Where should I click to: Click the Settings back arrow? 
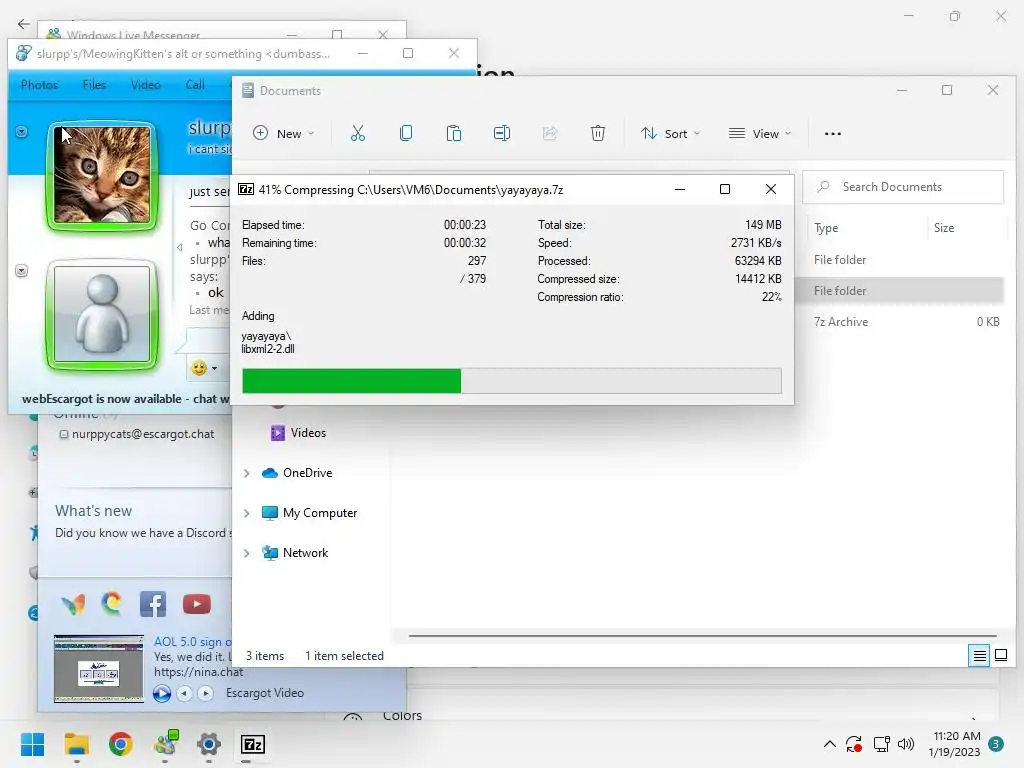pos(24,24)
